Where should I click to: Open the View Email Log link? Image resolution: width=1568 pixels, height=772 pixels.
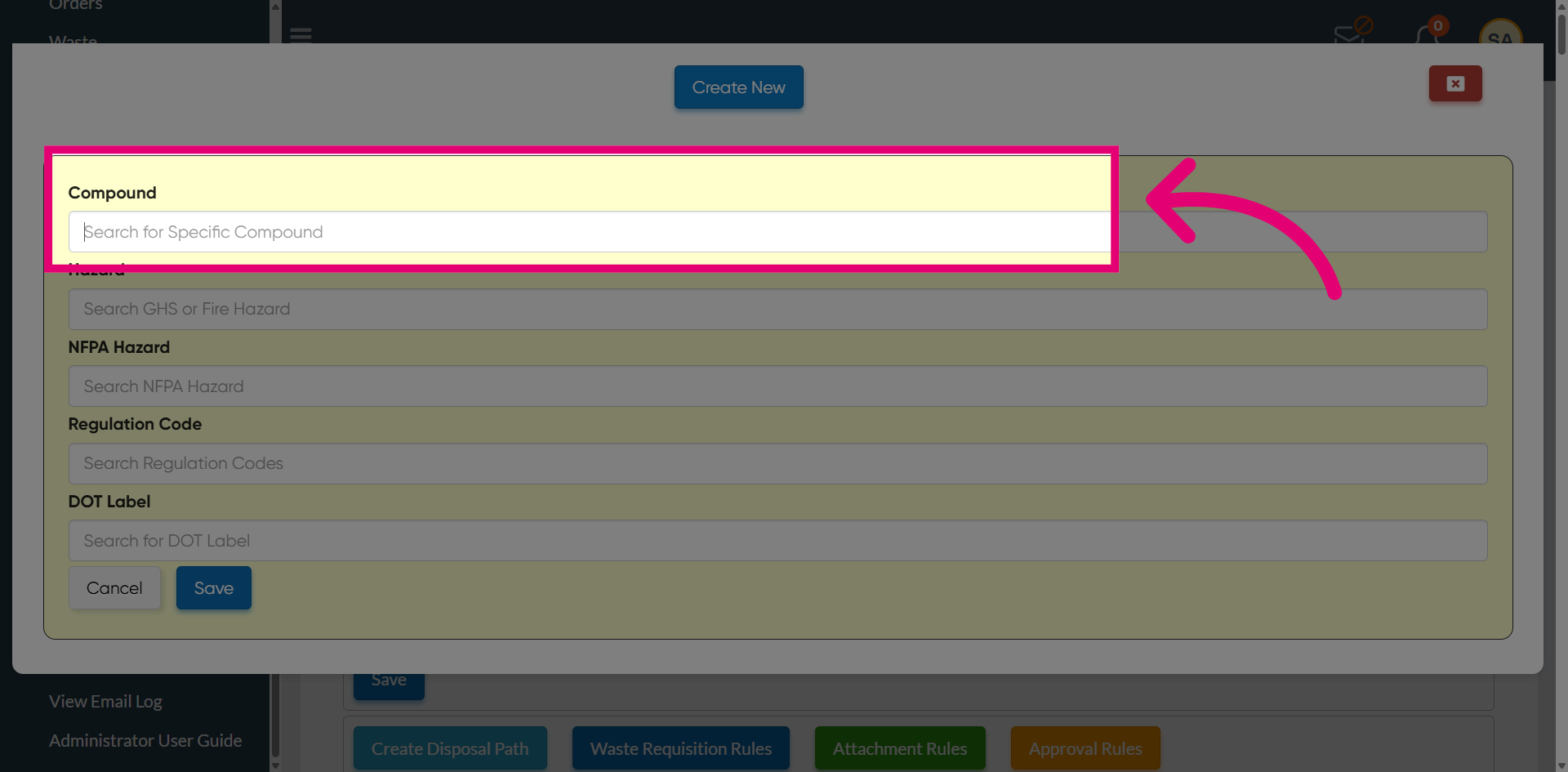point(105,702)
